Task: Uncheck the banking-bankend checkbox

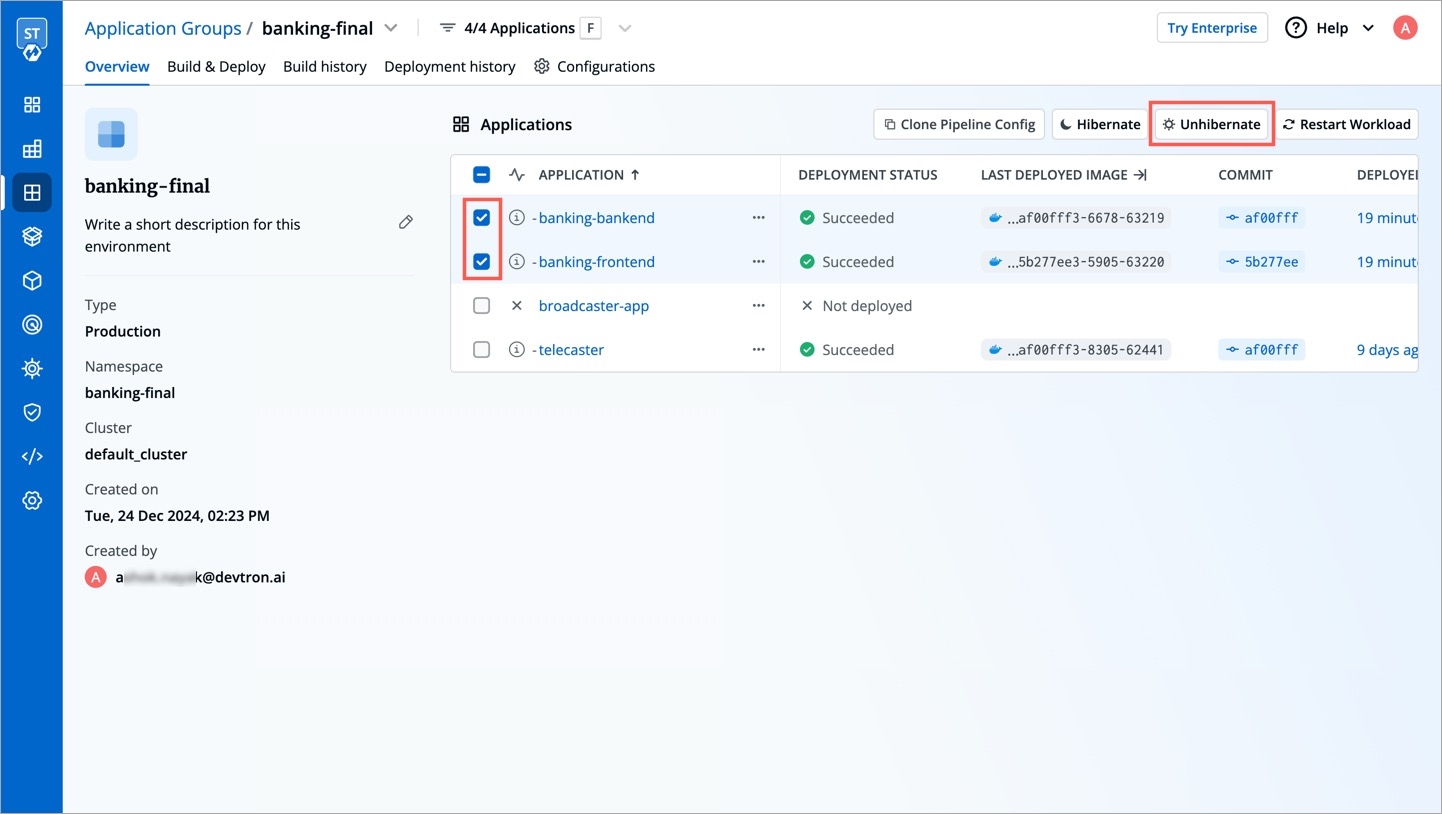Action: (x=481, y=218)
